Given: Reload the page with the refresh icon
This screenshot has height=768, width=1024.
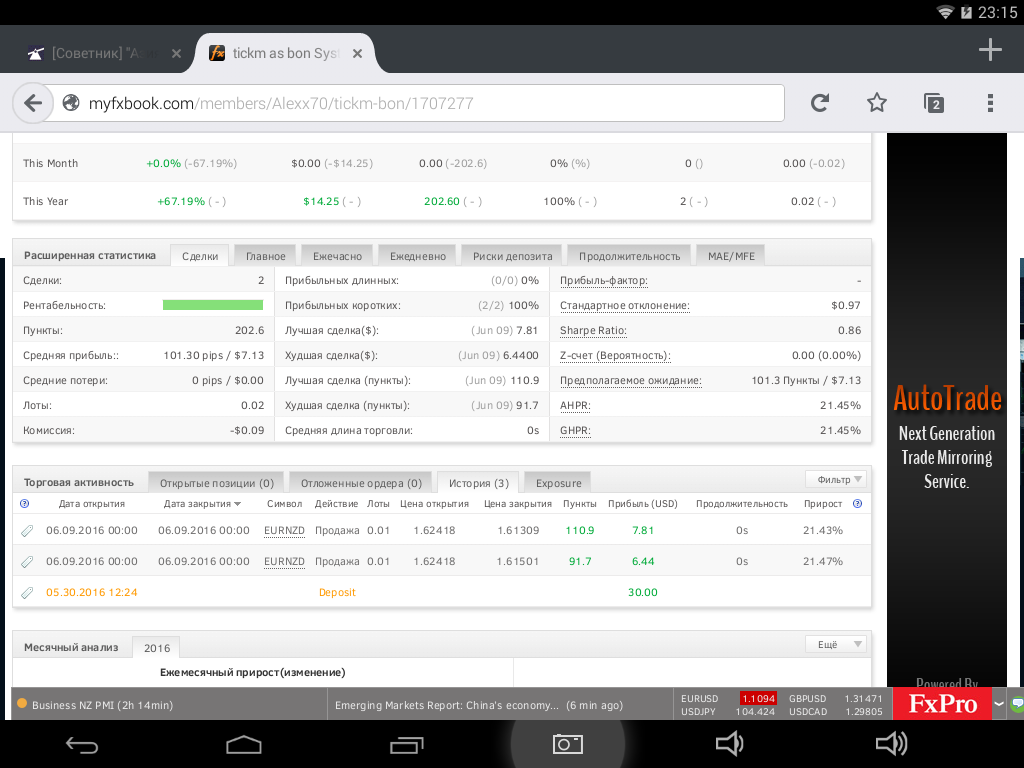Looking at the screenshot, I should [820, 103].
